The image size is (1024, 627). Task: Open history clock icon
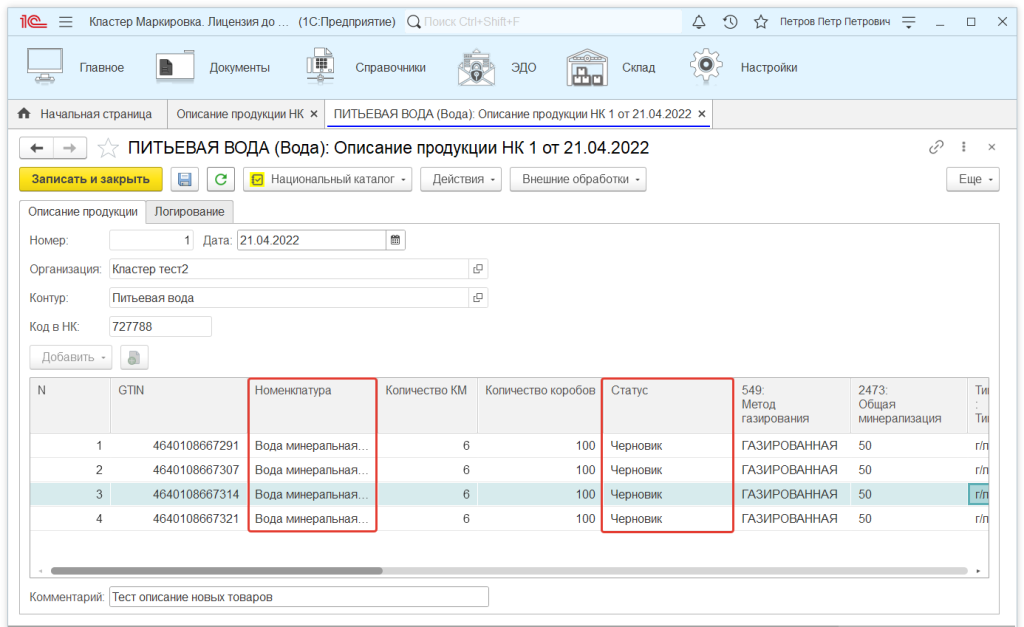pos(730,22)
